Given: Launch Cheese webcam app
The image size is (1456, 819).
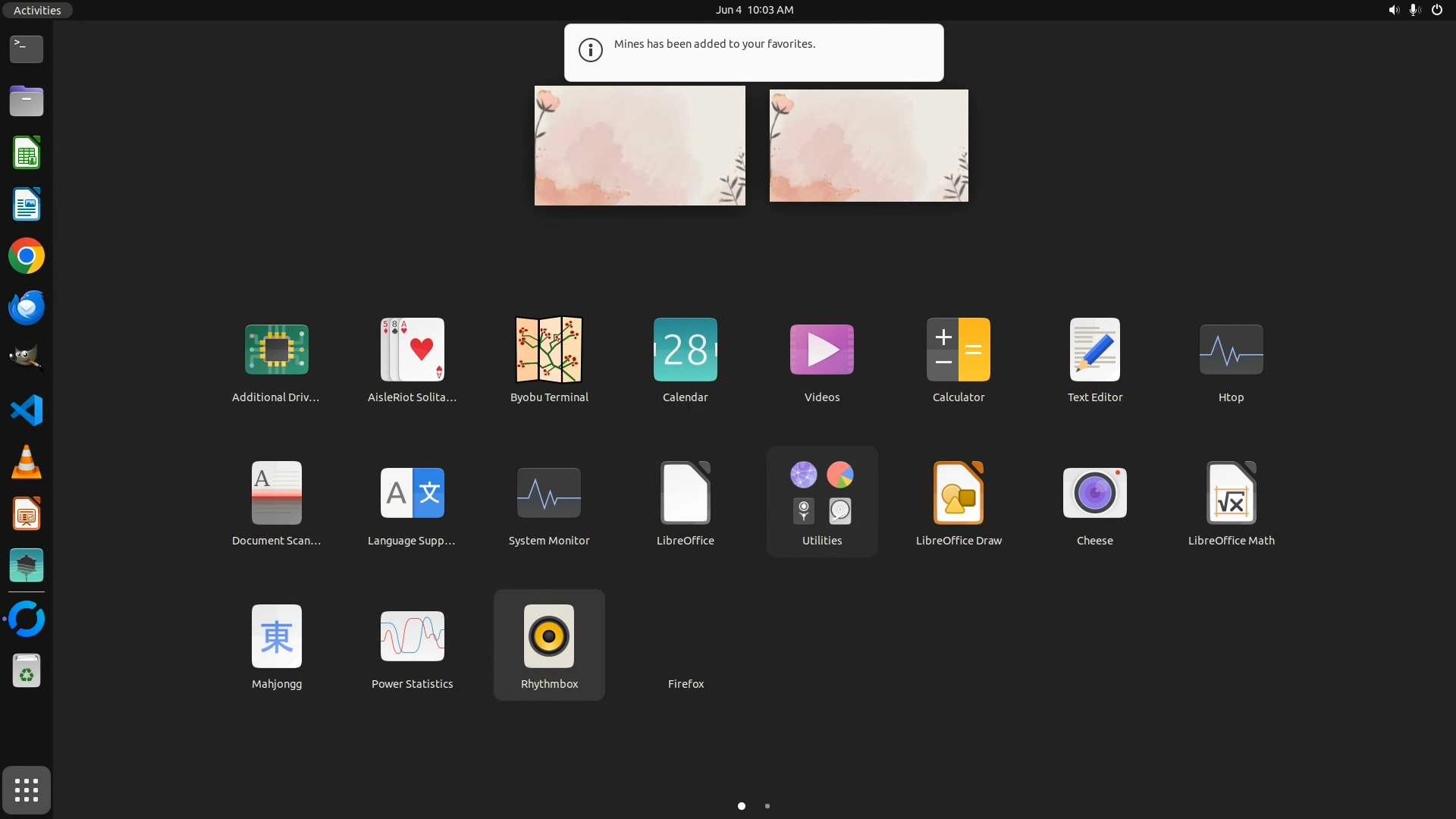Looking at the screenshot, I should (1094, 494).
